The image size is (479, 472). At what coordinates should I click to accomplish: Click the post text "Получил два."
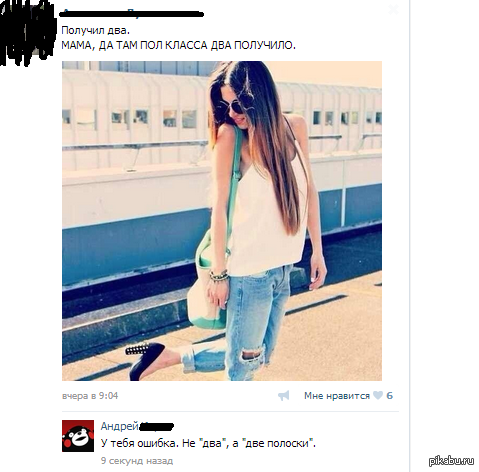(x=95, y=30)
